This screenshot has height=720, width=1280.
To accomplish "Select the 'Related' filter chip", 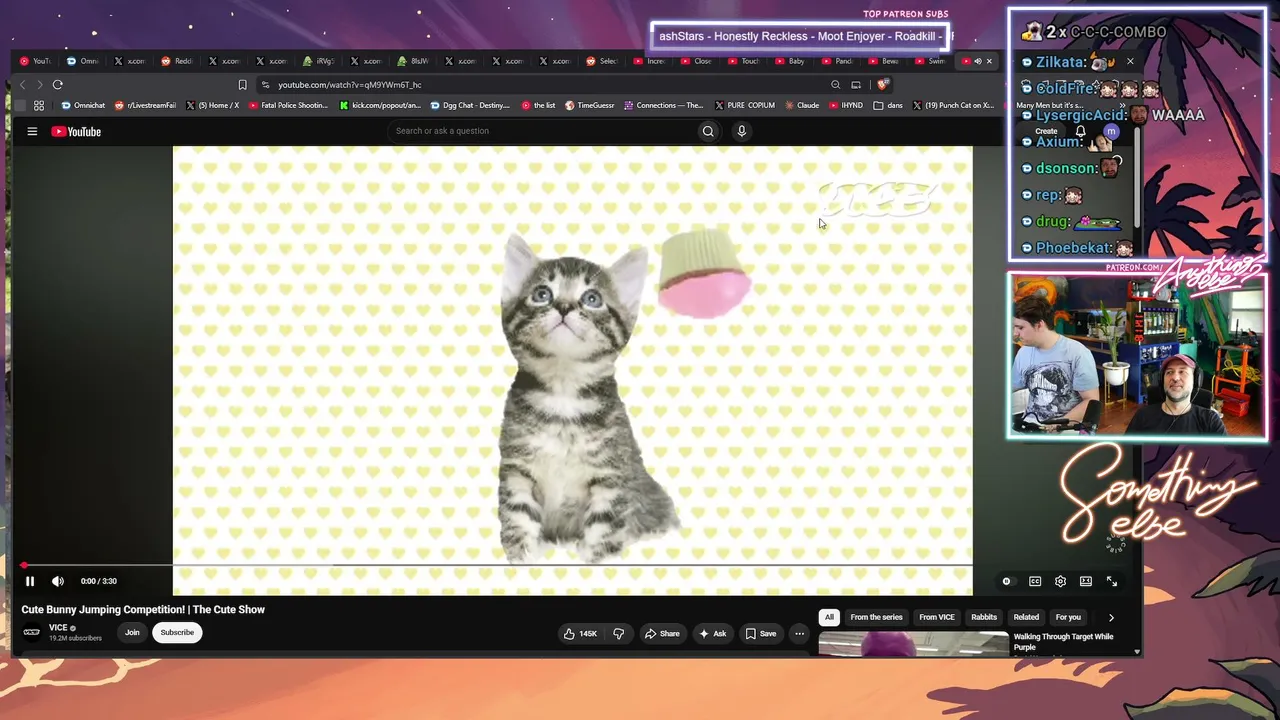I will [1026, 617].
